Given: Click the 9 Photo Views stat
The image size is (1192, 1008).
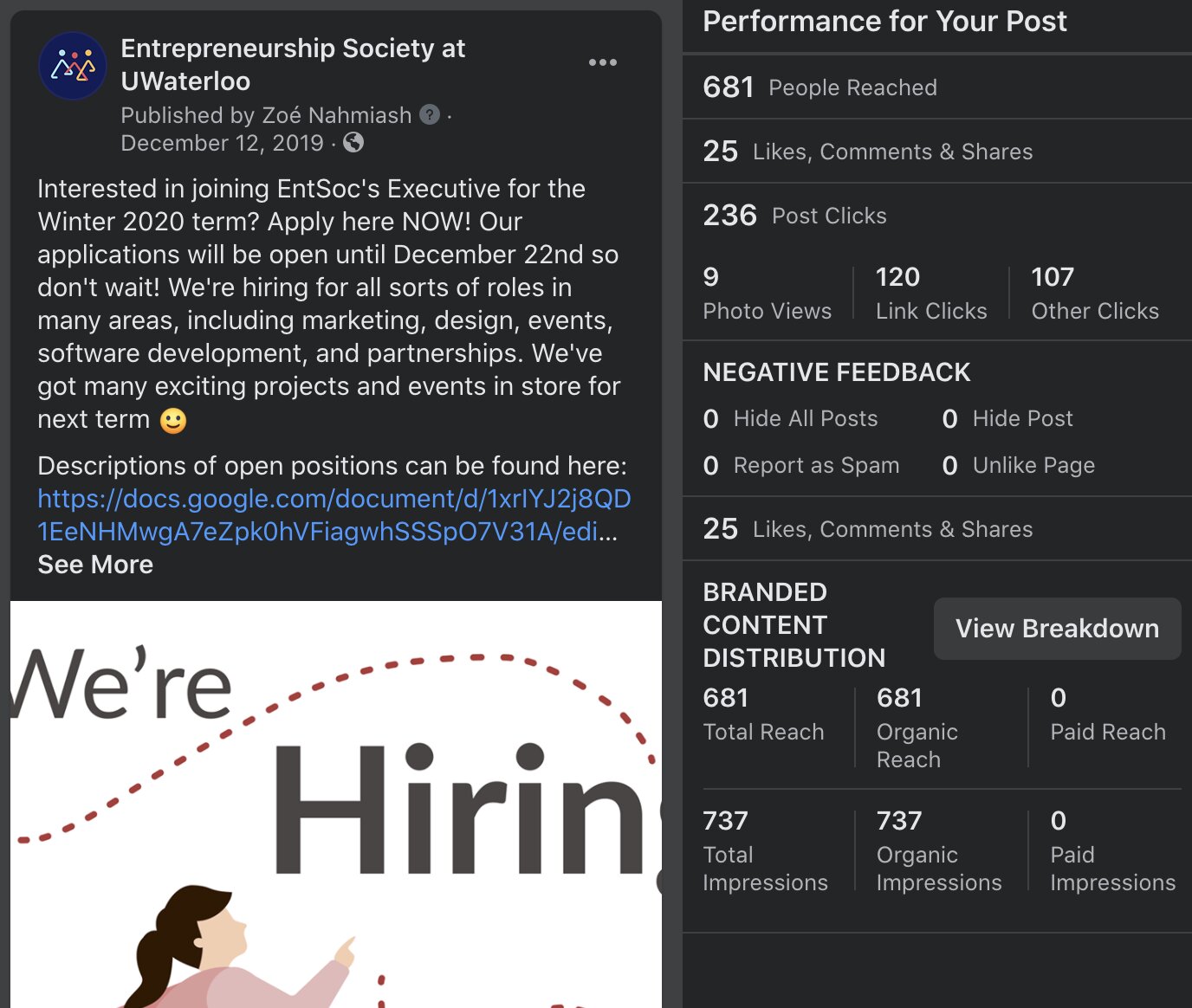Looking at the screenshot, I should tap(767, 294).
